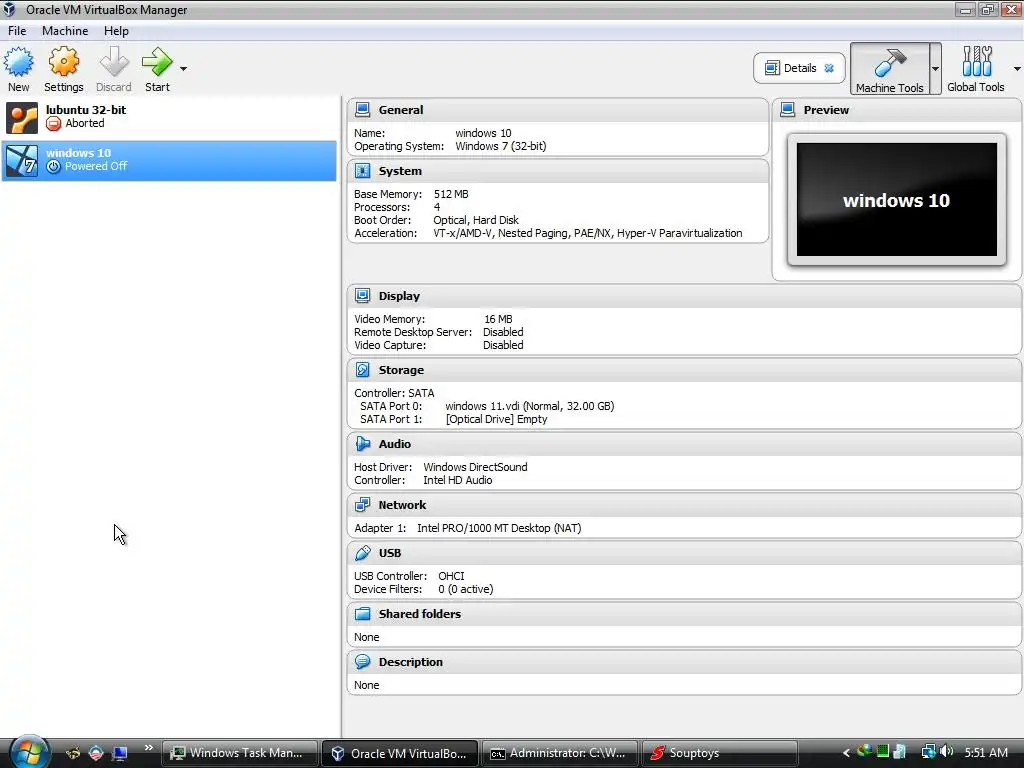Start the selected VM with green arrow

click(x=157, y=62)
